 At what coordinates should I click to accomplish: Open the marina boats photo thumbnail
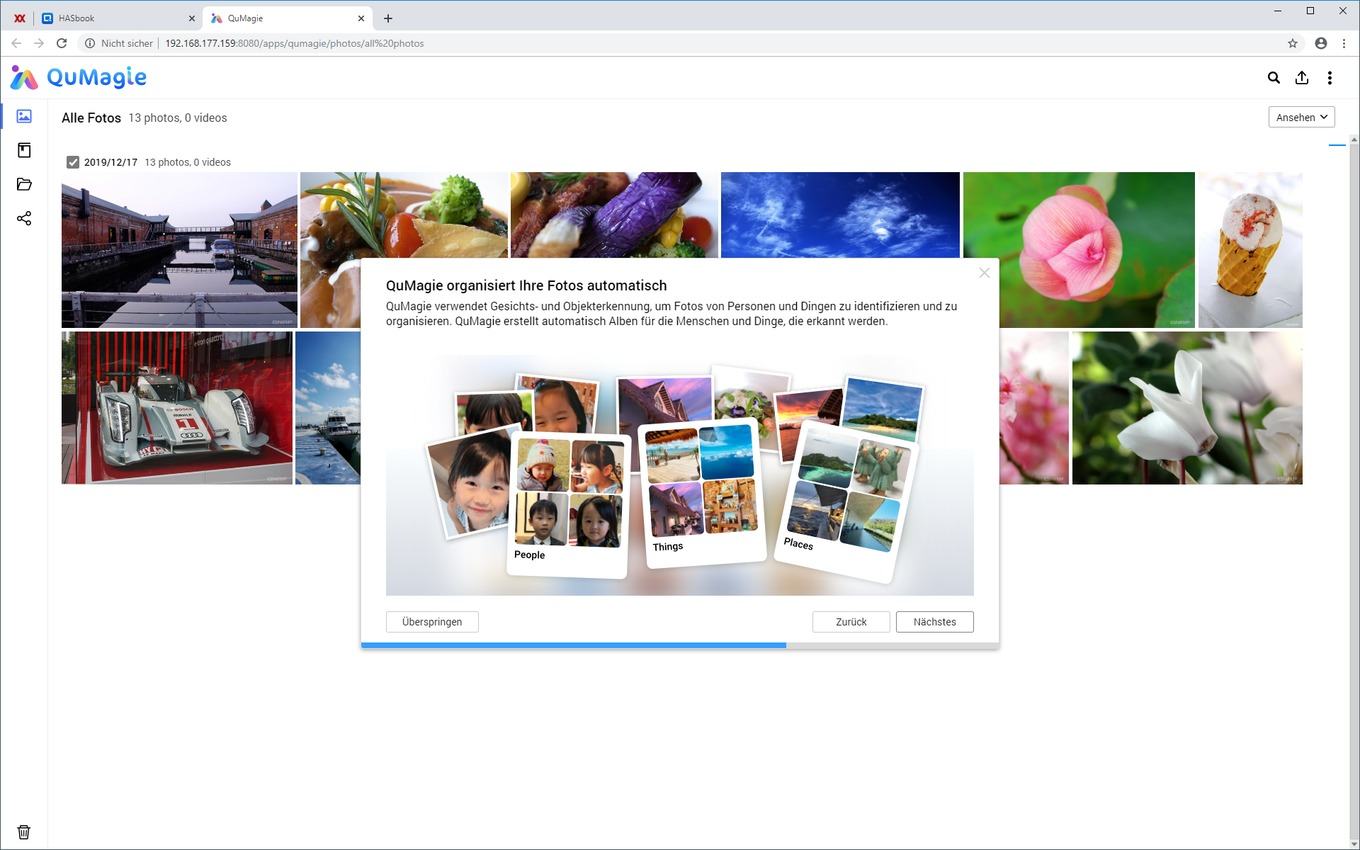(x=328, y=408)
